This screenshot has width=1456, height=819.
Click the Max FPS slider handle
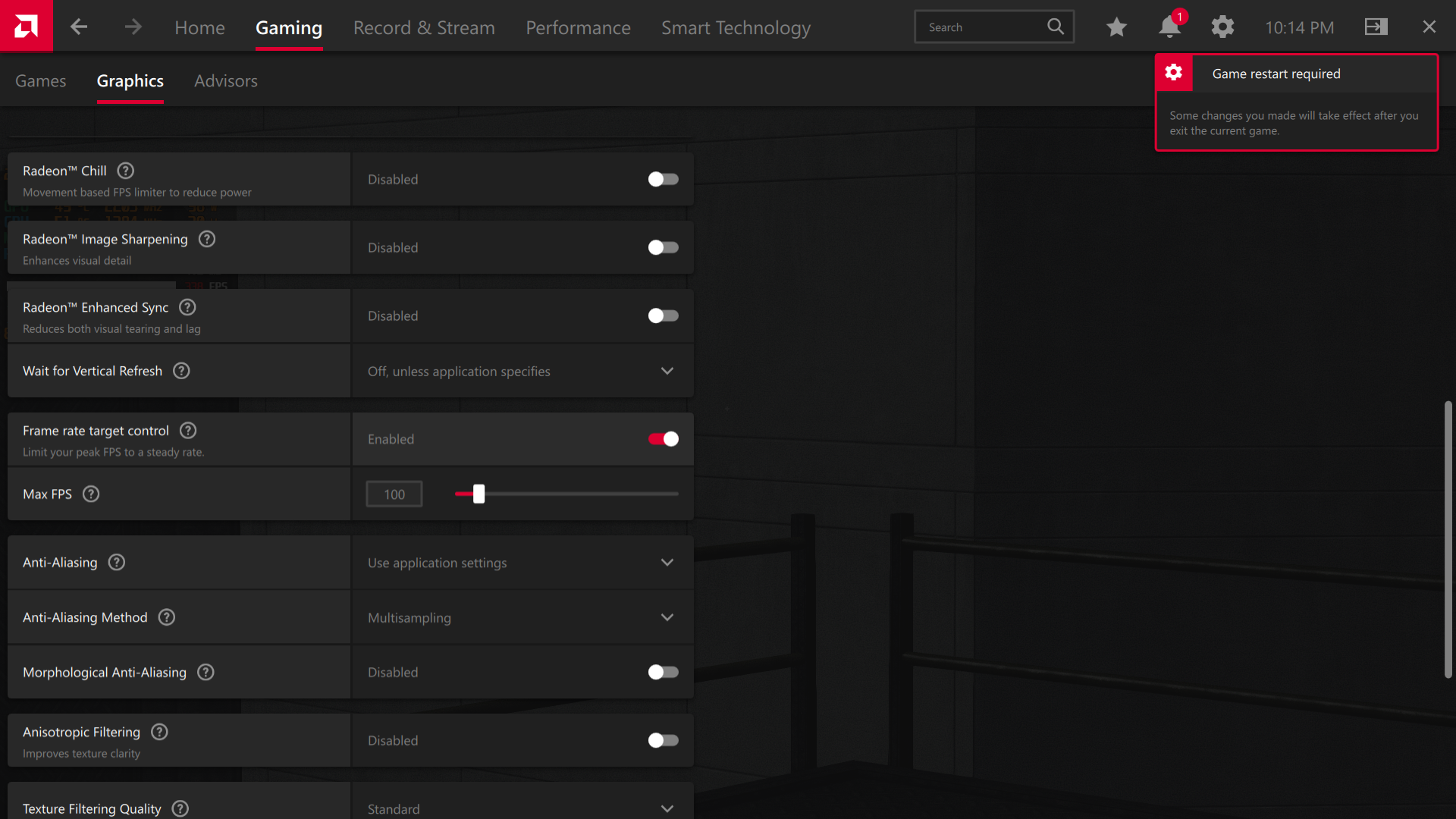(x=479, y=494)
